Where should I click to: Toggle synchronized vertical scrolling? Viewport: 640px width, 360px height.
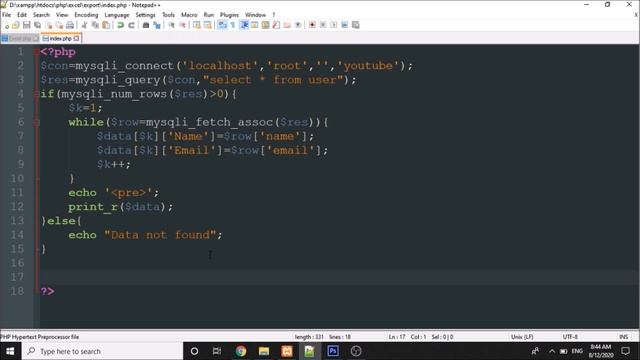tap(197, 25)
